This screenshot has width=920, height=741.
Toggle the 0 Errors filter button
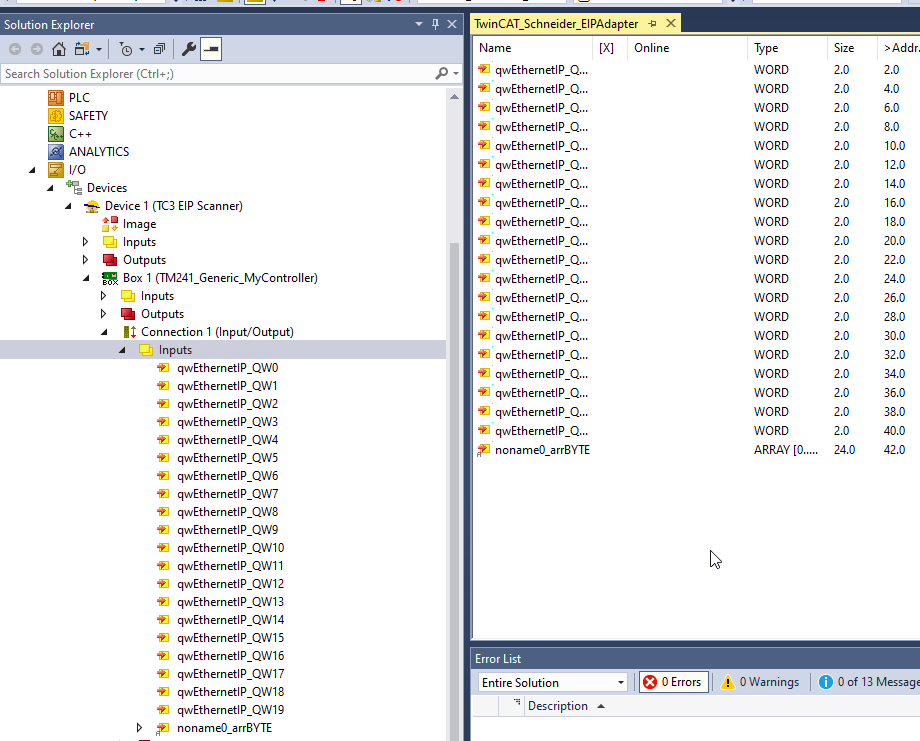pos(674,682)
